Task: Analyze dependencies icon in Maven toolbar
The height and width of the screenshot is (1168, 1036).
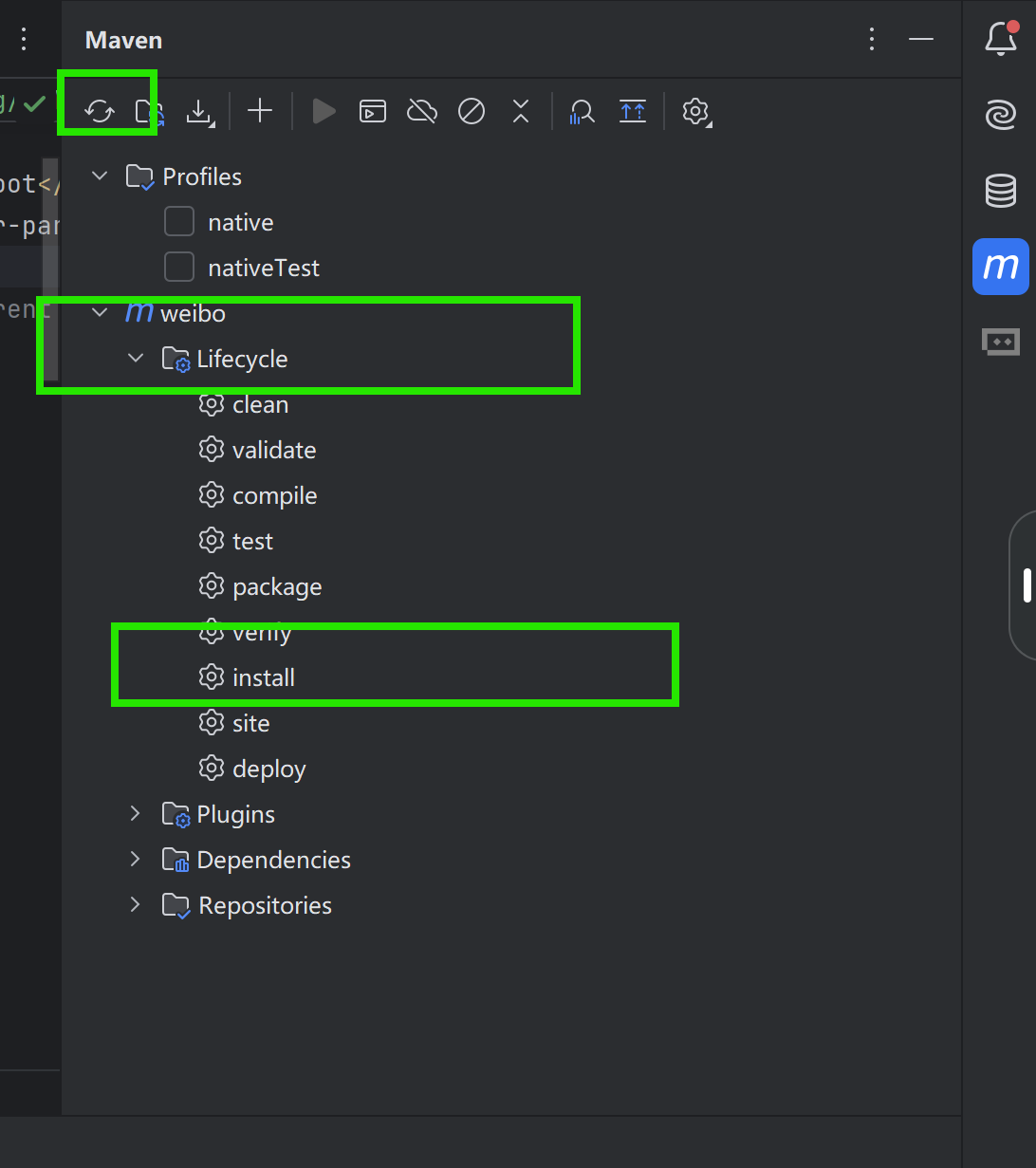Action: coord(582,112)
